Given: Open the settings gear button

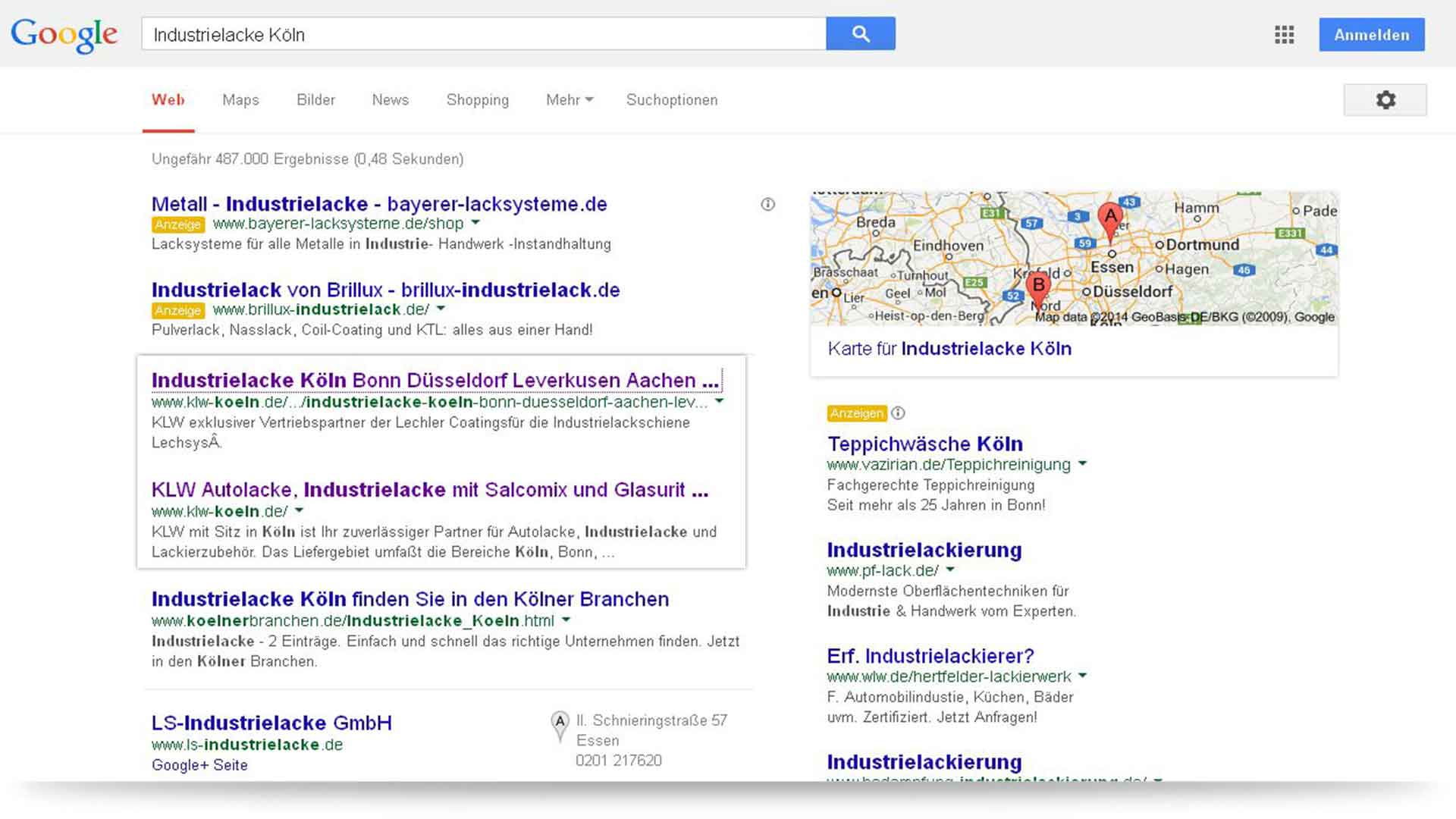Looking at the screenshot, I should 1385,100.
